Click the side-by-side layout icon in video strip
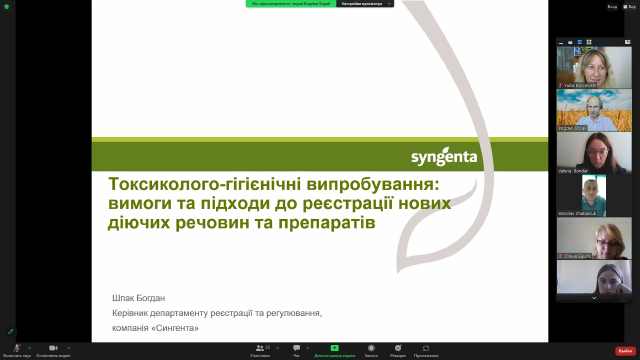 pos(627,42)
